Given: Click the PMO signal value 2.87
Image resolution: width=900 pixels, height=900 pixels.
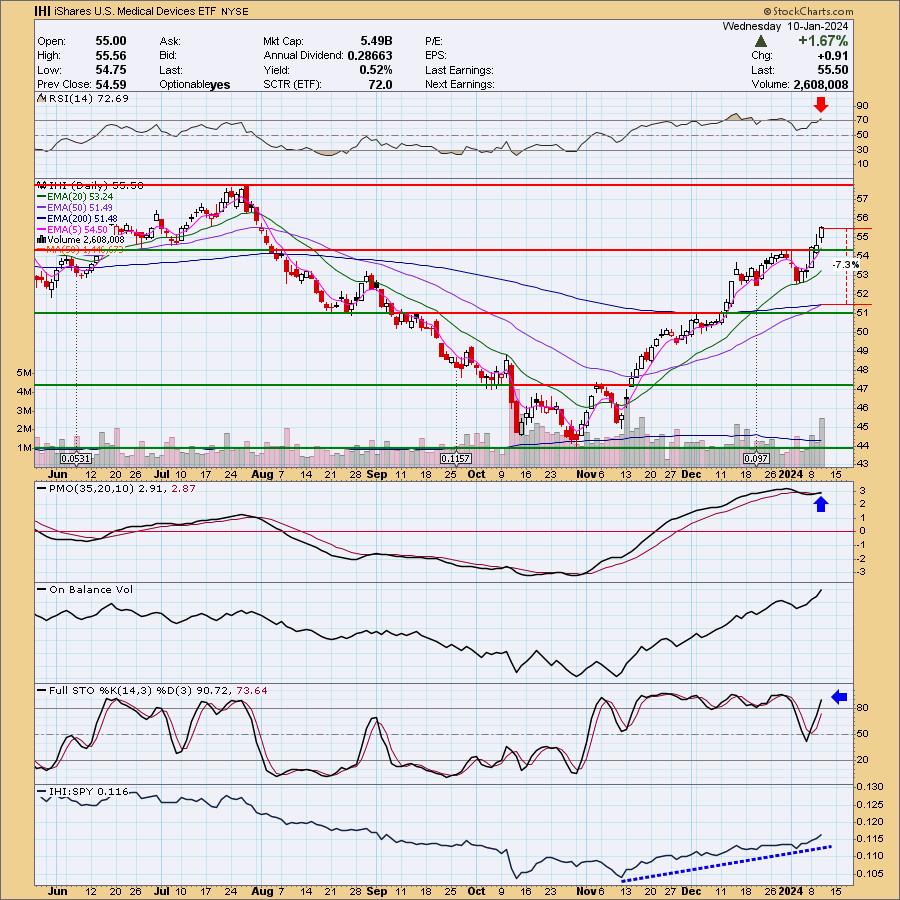Looking at the screenshot, I should point(184,489).
